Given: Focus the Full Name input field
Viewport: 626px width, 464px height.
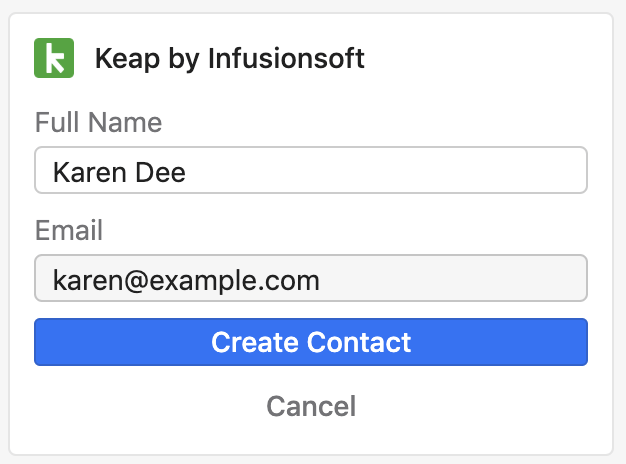Looking at the screenshot, I should tap(311, 171).
